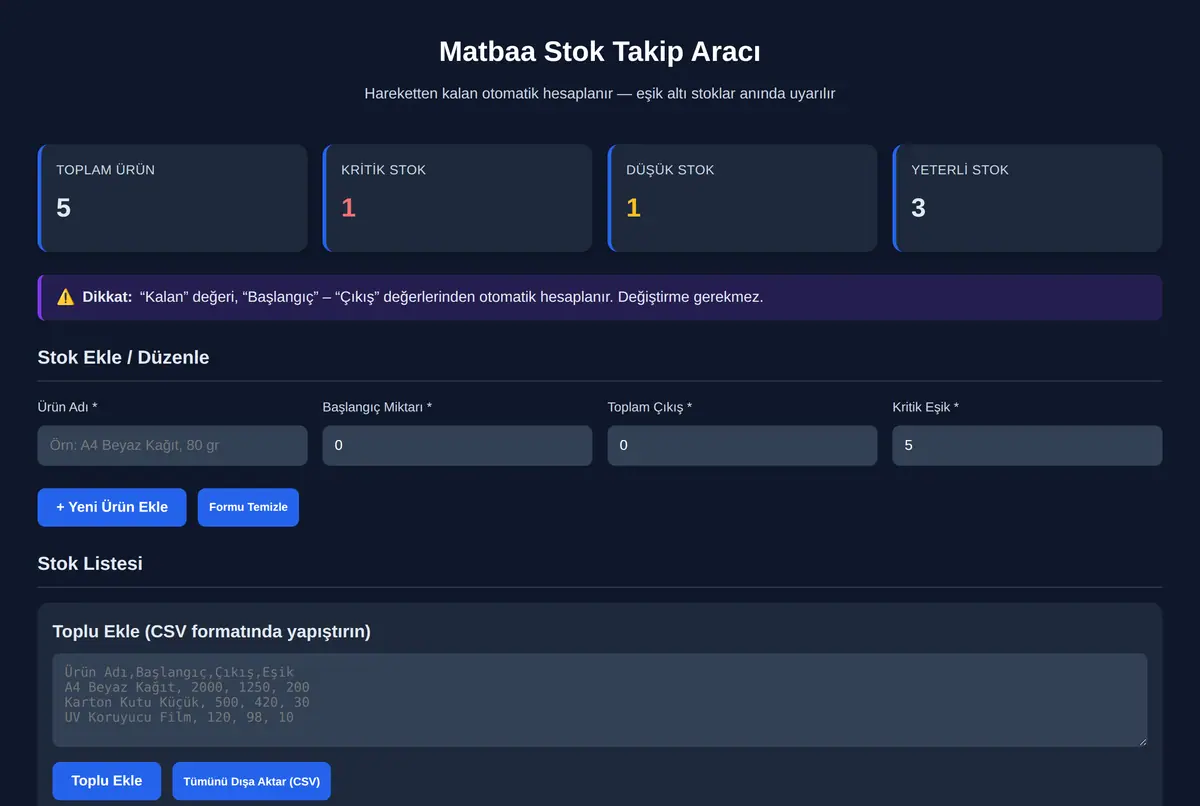1200x806 pixels.
Task: Click the warning icon beside Dikkat
Action: tap(65, 297)
